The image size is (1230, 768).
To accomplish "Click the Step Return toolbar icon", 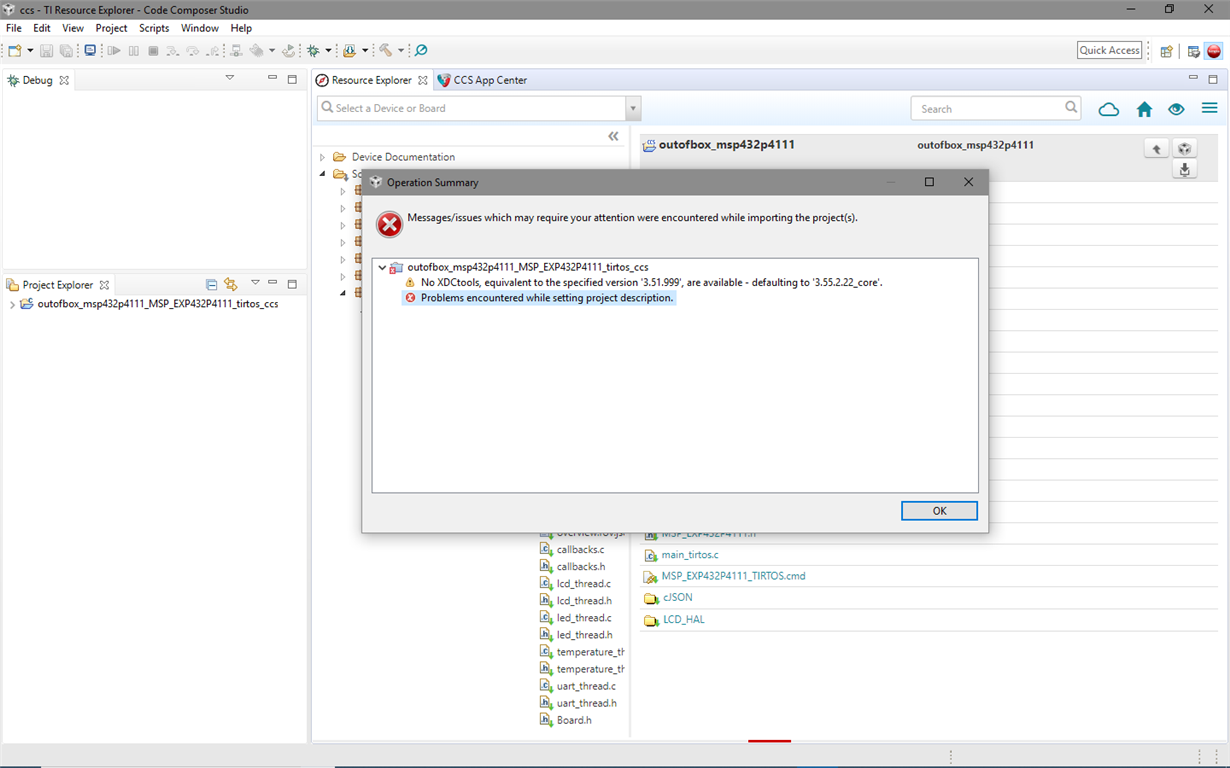I will [213, 50].
